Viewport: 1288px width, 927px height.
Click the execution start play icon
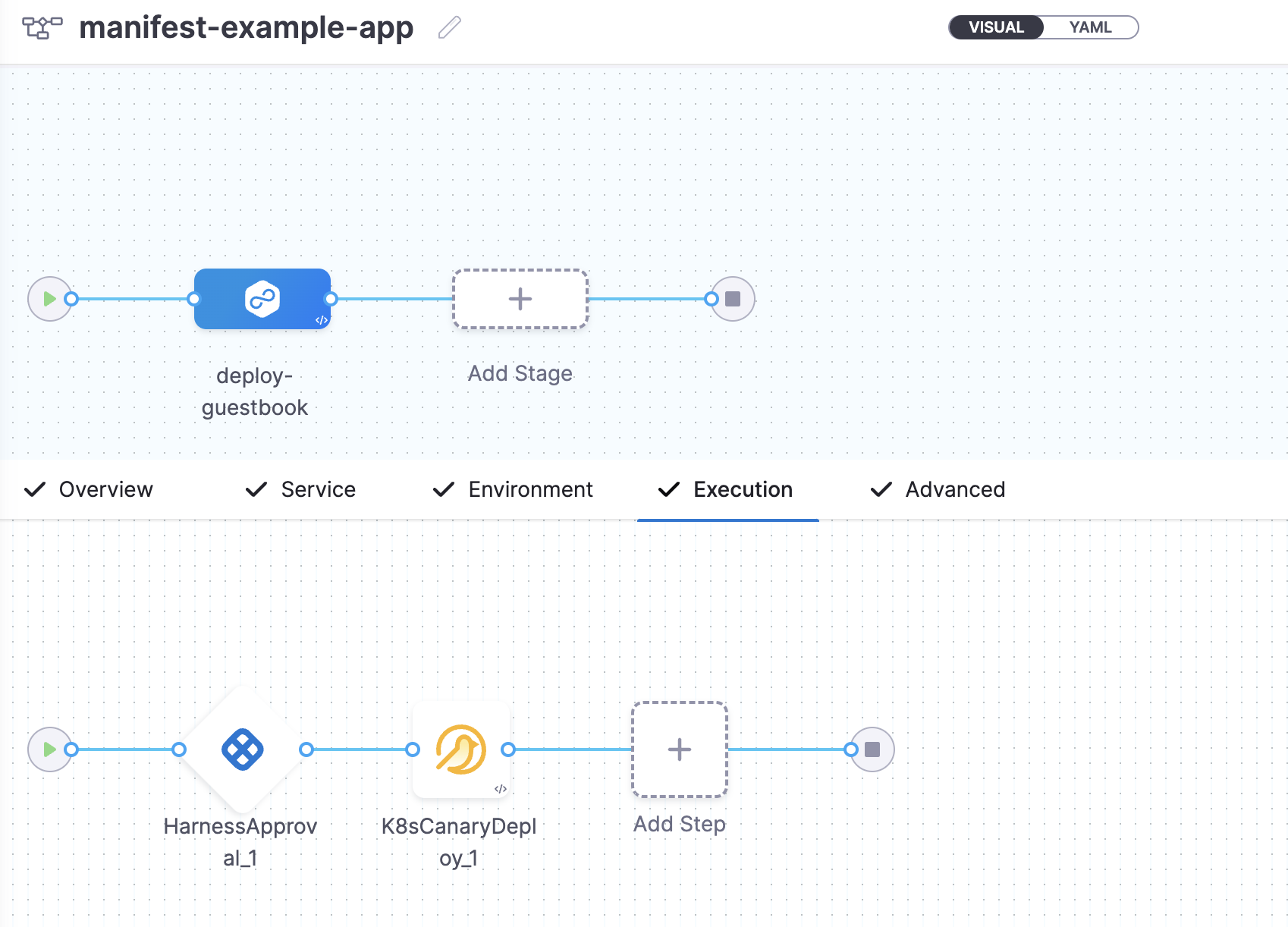pos(49,749)
